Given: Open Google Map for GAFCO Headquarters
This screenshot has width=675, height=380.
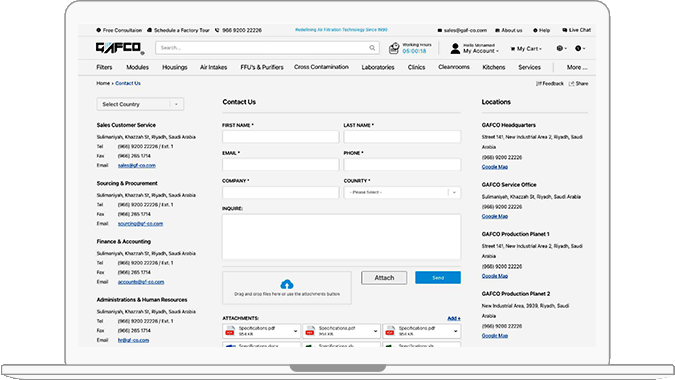Looking at the screenshot, I should pos(495,167).
